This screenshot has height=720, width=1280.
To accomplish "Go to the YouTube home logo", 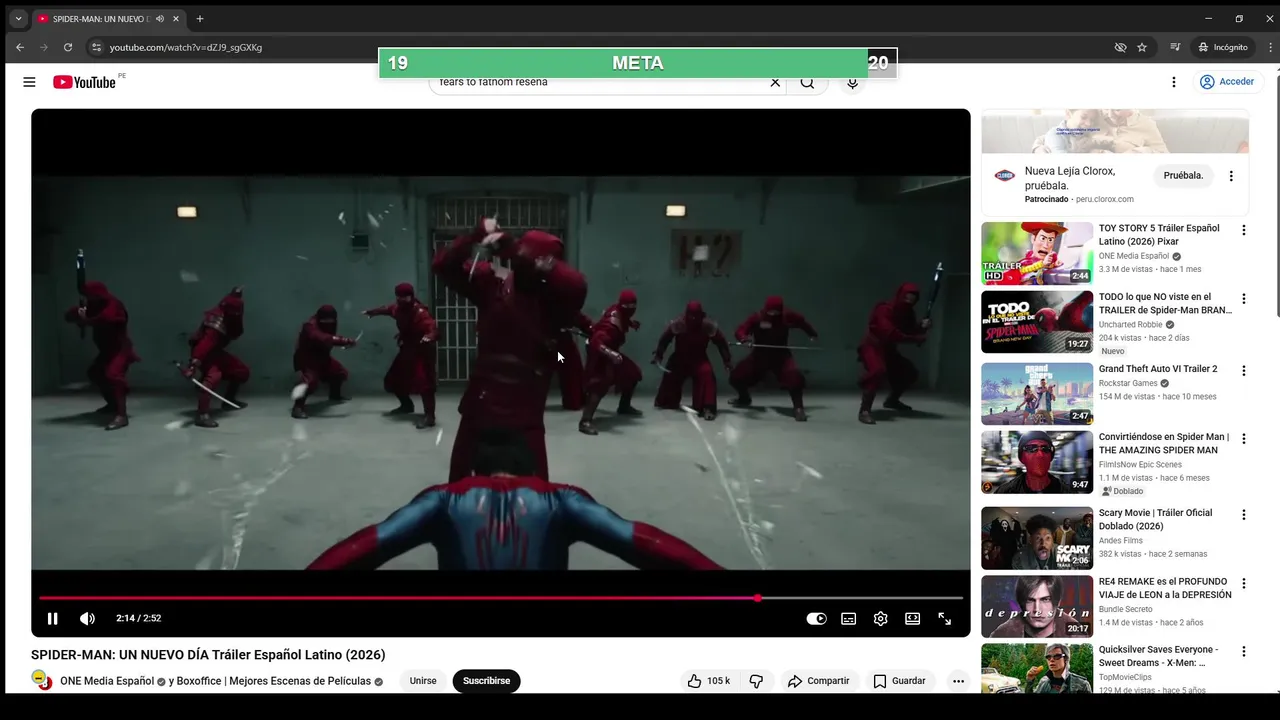I will click(x=84, y=82).
